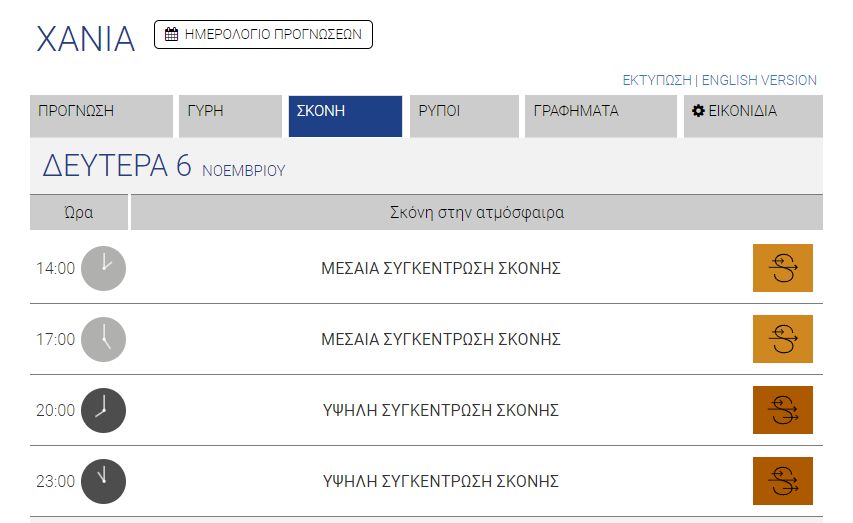This screenshot has height=523, width=853.
Task: Click the 14:00 dust icon
Action: (x=782, y=268)
